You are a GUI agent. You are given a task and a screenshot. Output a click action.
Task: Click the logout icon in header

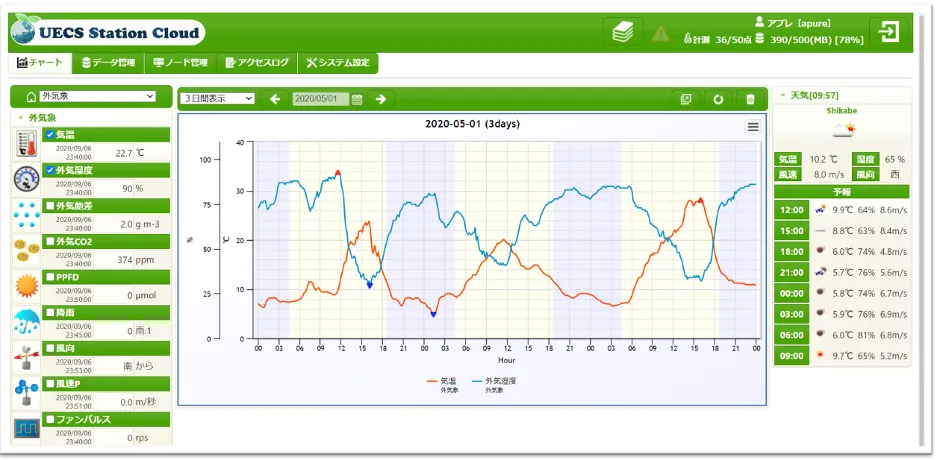tap(887, 32)
